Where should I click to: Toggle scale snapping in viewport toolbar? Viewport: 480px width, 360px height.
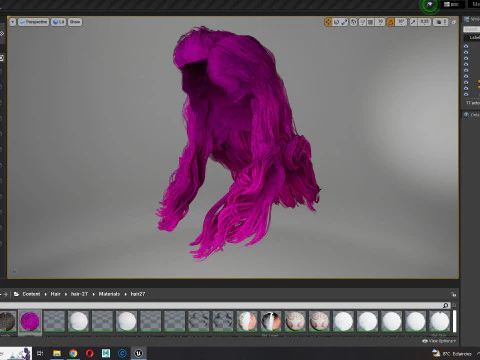click(413, 22)
